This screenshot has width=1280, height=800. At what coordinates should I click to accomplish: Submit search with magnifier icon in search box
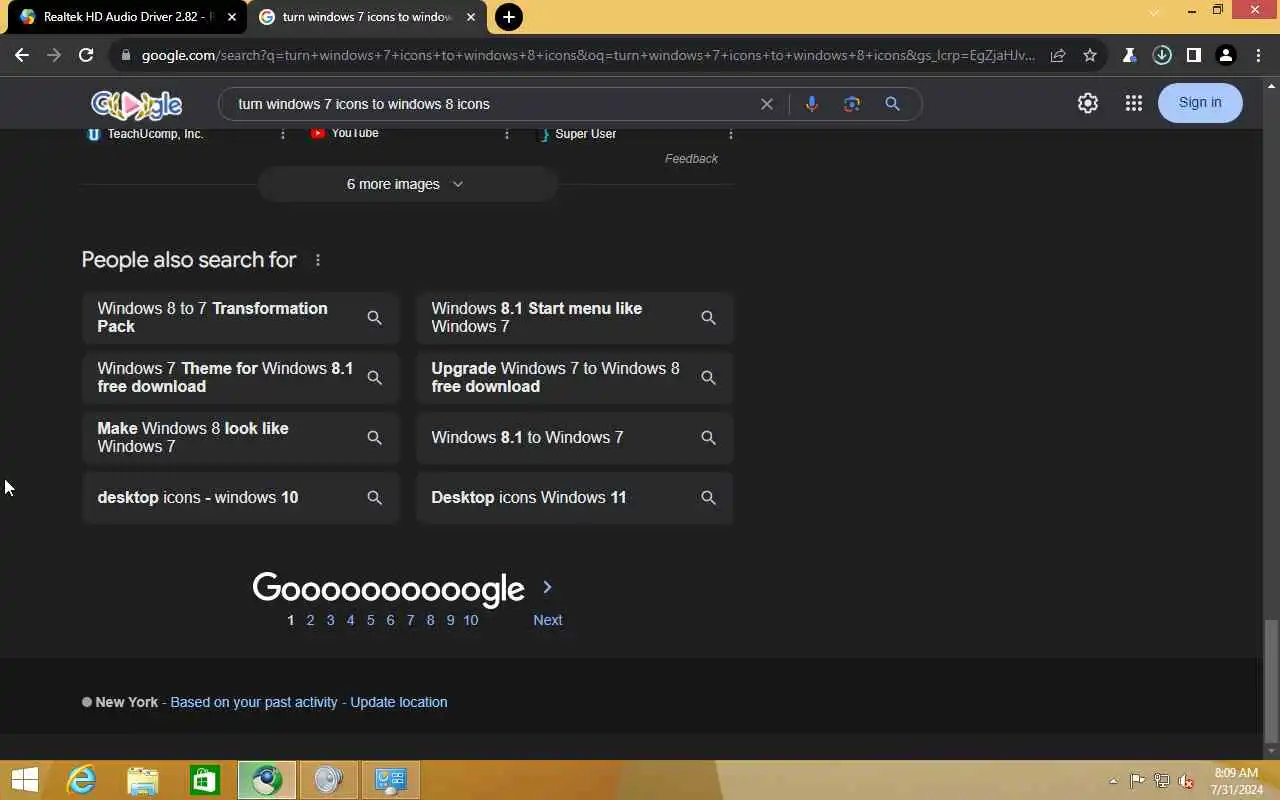(x=893, y=104)
